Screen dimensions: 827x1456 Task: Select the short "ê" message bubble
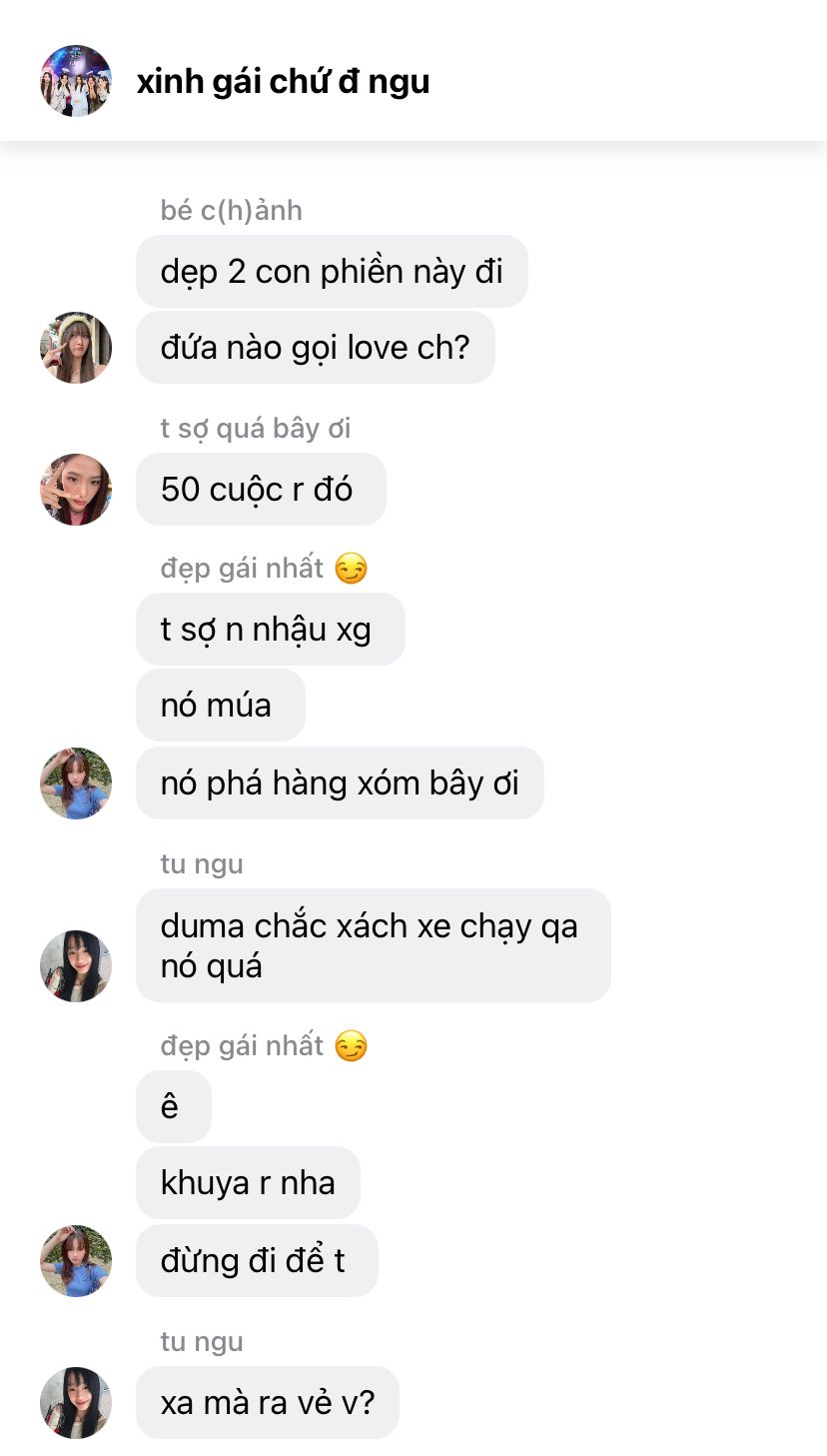point(174,1107)
